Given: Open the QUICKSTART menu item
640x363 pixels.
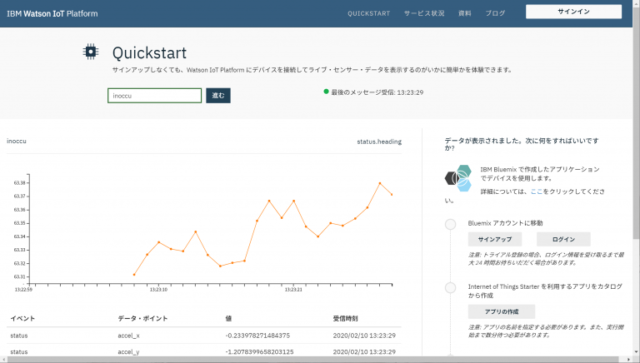Looking at the screenshot, I should pyautogui.click(x=369, y=13).
